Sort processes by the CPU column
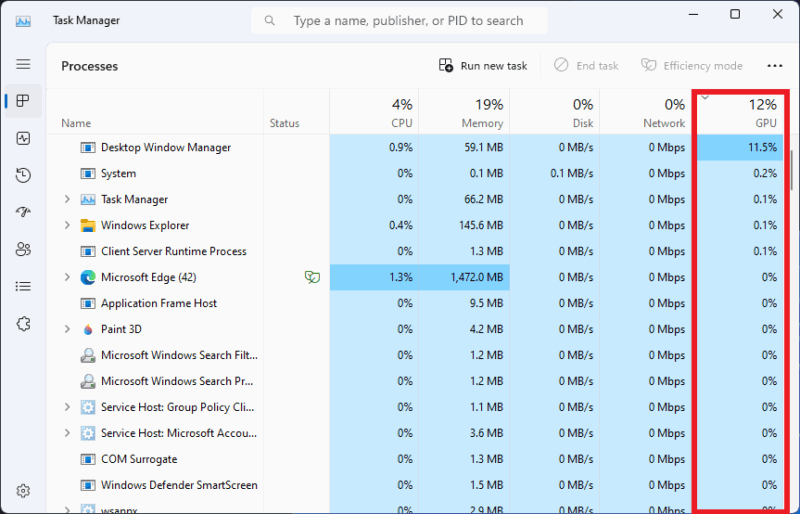 click(374, 112)
